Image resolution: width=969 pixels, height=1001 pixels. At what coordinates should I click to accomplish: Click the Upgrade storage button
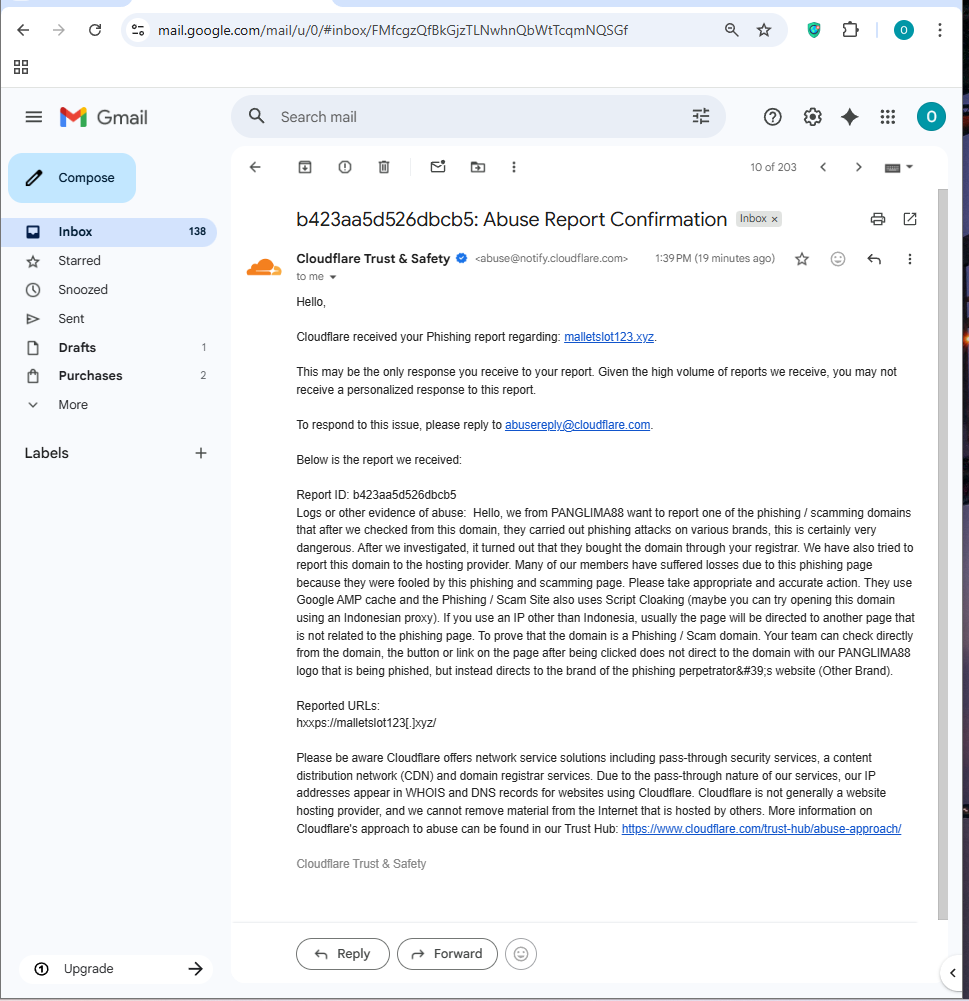[117, 968]
